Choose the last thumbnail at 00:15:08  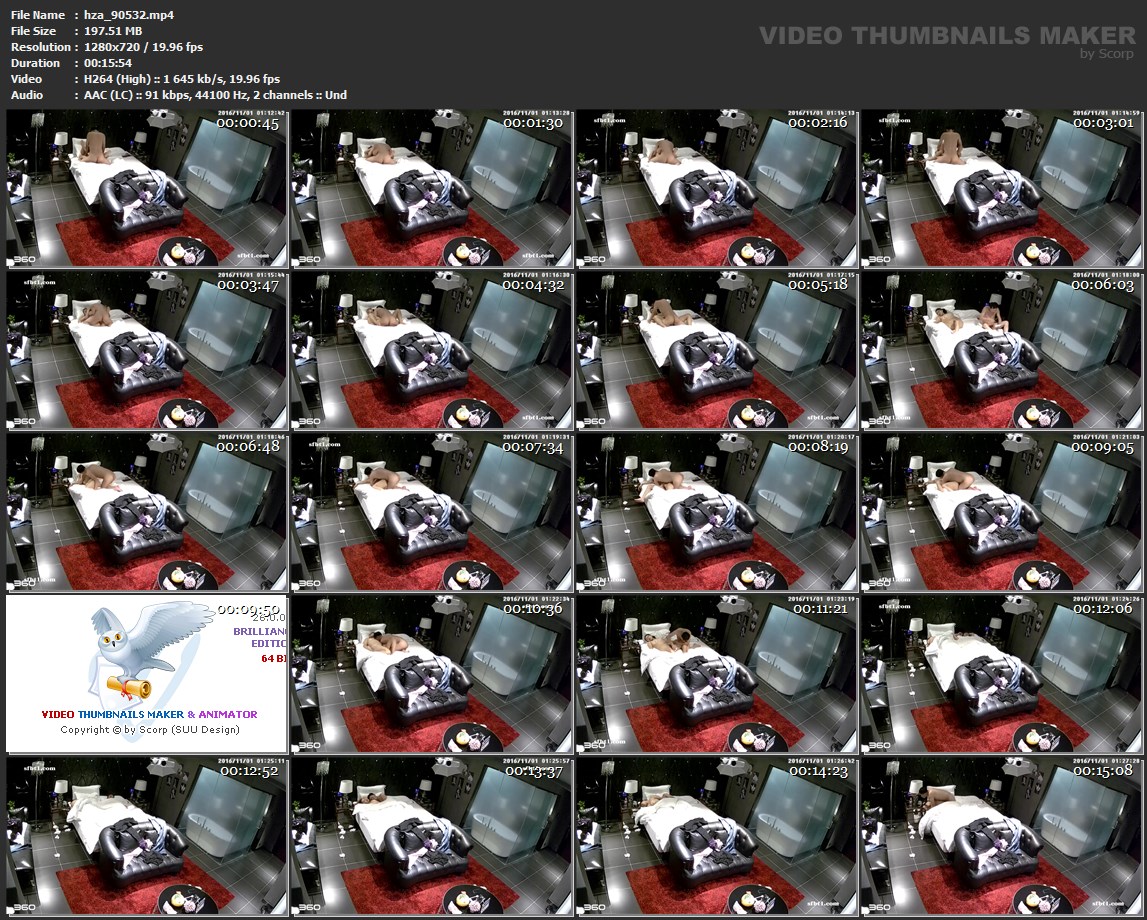coord(1001,835)
